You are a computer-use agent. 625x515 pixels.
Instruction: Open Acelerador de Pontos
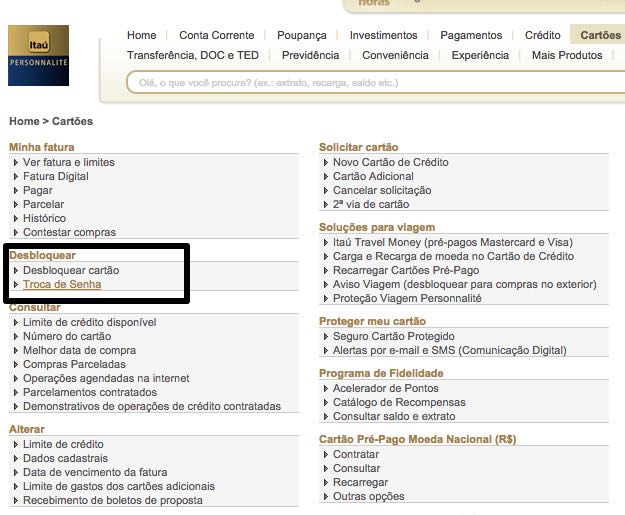(385, 388)
